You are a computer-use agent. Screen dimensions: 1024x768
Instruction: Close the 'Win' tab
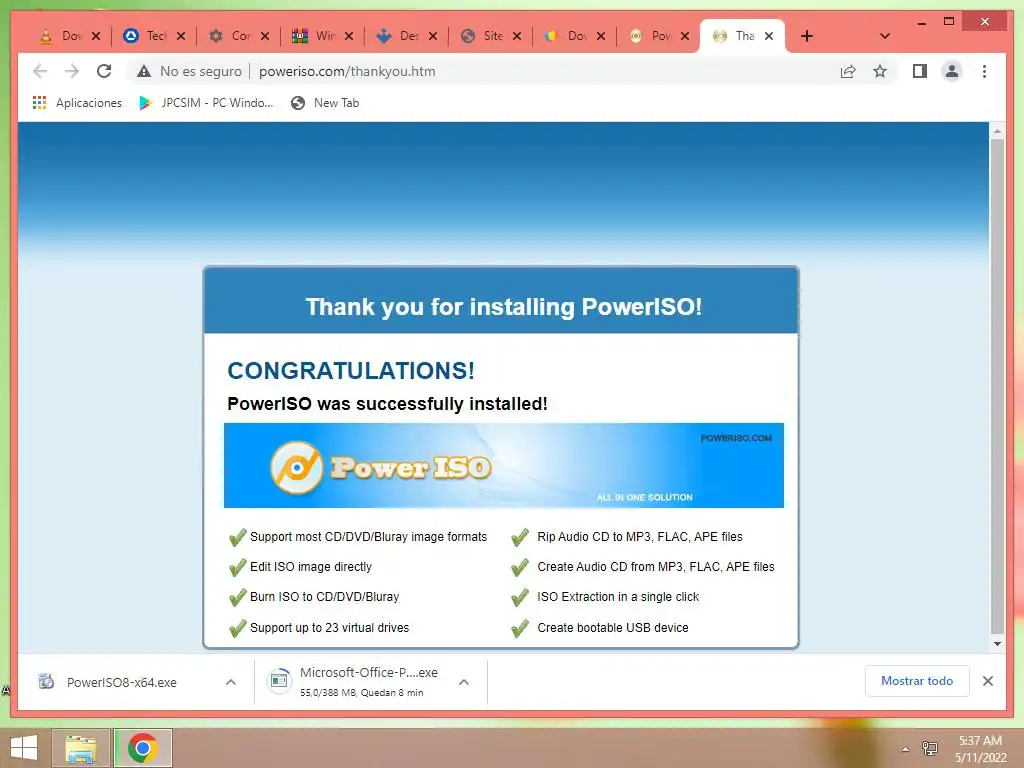coord(349,36)
